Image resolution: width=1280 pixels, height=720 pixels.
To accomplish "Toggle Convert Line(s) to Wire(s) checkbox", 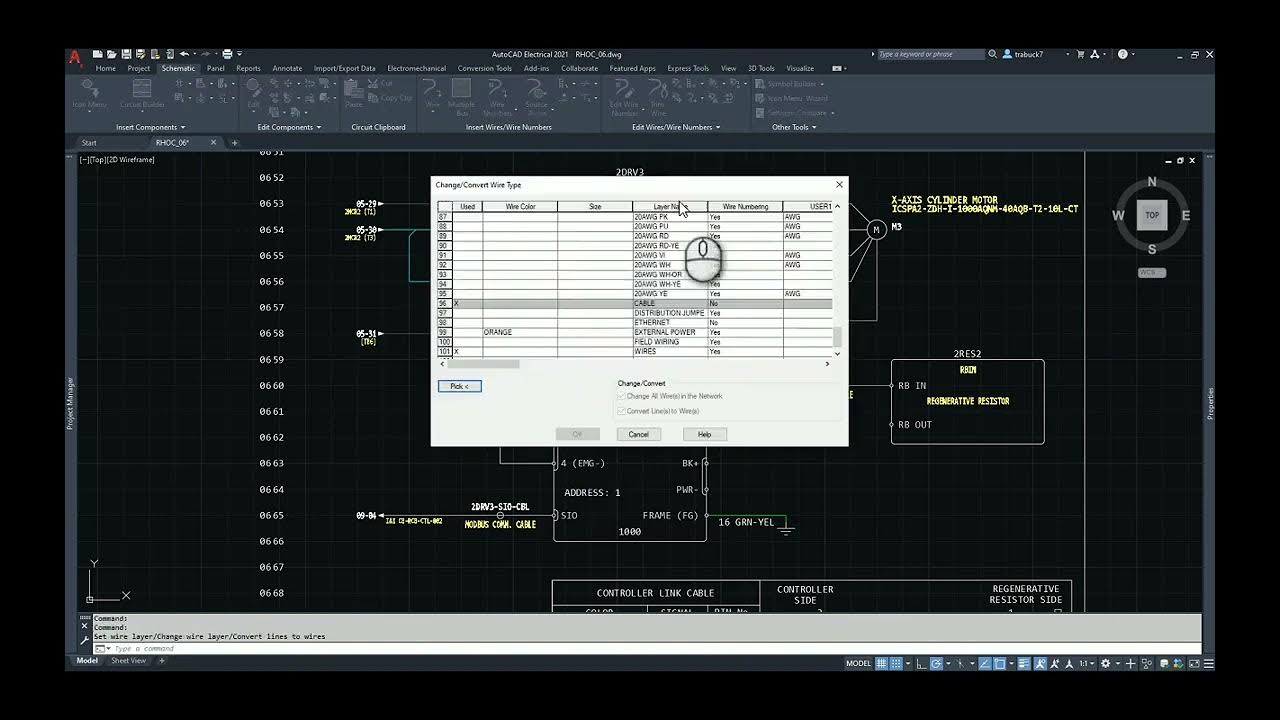I will pos(621,411).
